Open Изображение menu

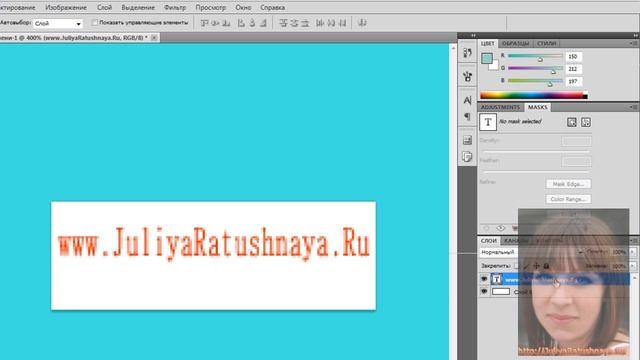[66, 7]
